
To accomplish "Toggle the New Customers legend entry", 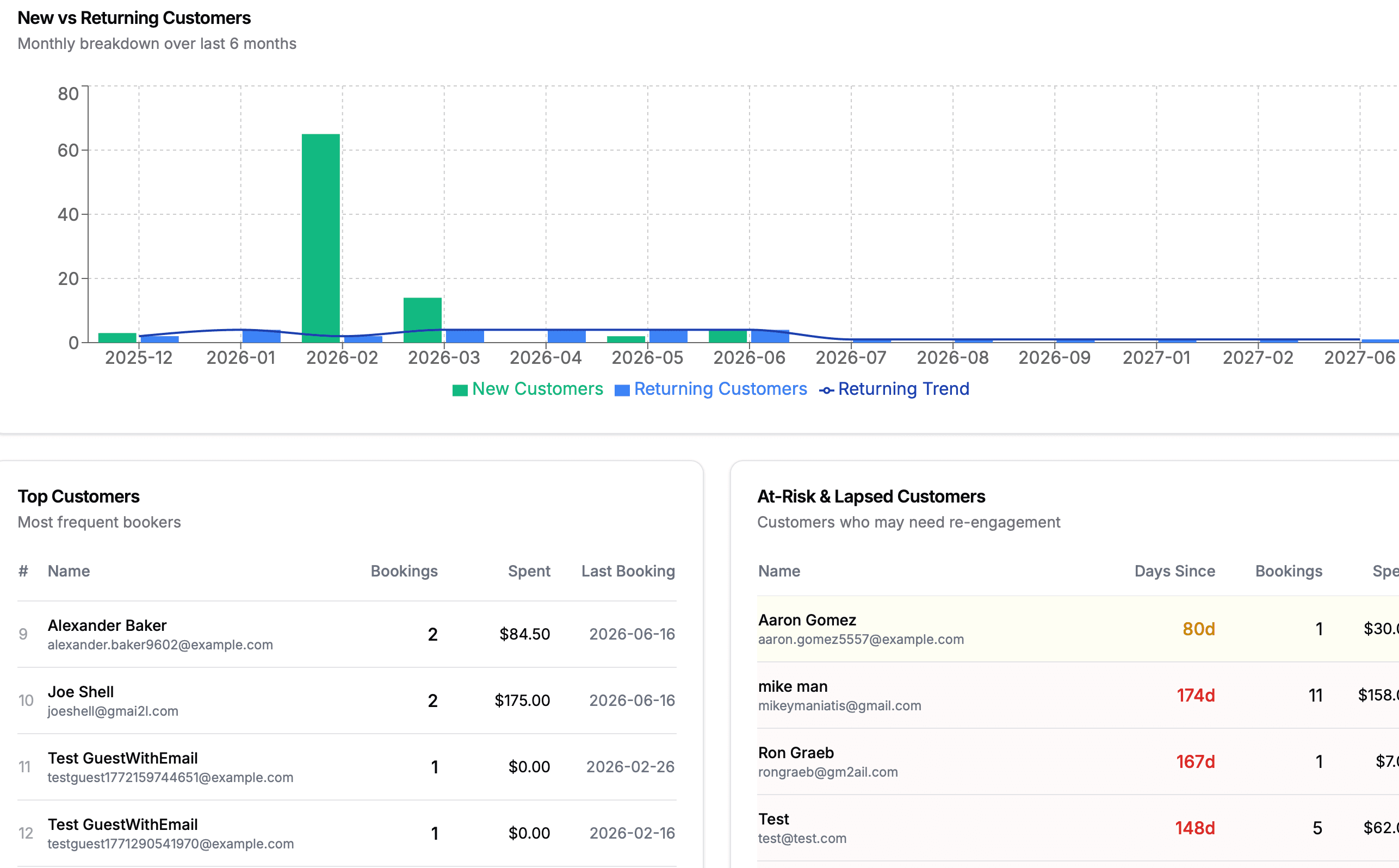I will (528, 389).
